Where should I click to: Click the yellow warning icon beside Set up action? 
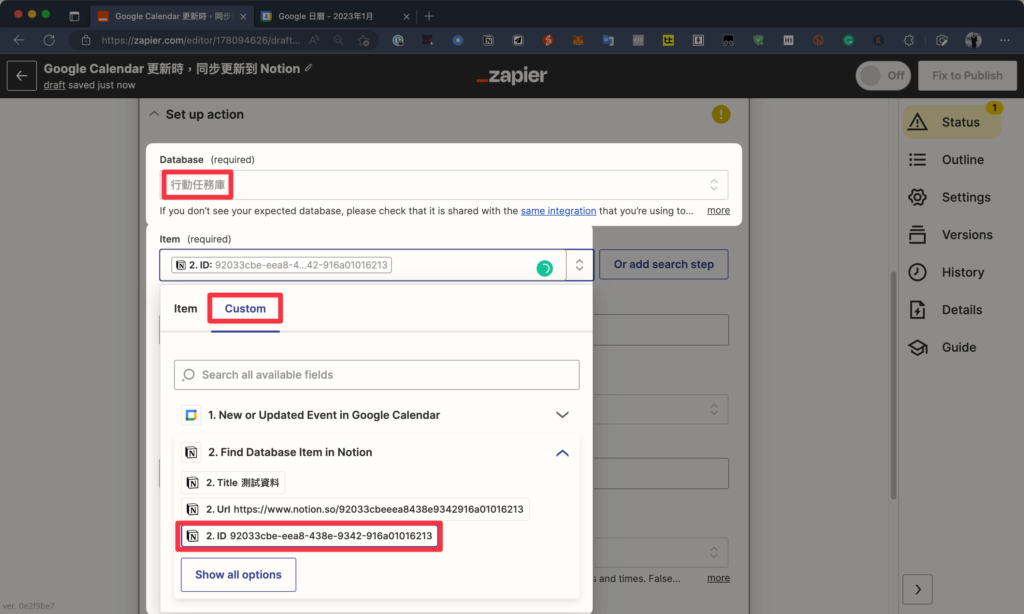tap(721, 114)
